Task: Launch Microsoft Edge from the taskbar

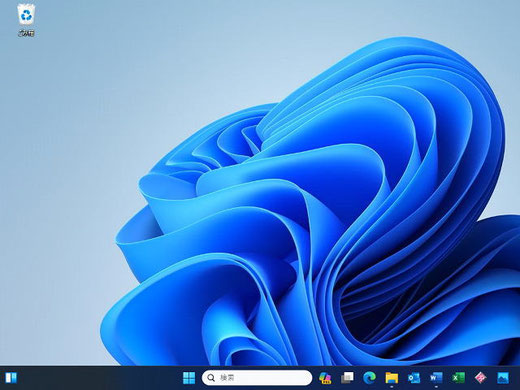Action: 369,378
